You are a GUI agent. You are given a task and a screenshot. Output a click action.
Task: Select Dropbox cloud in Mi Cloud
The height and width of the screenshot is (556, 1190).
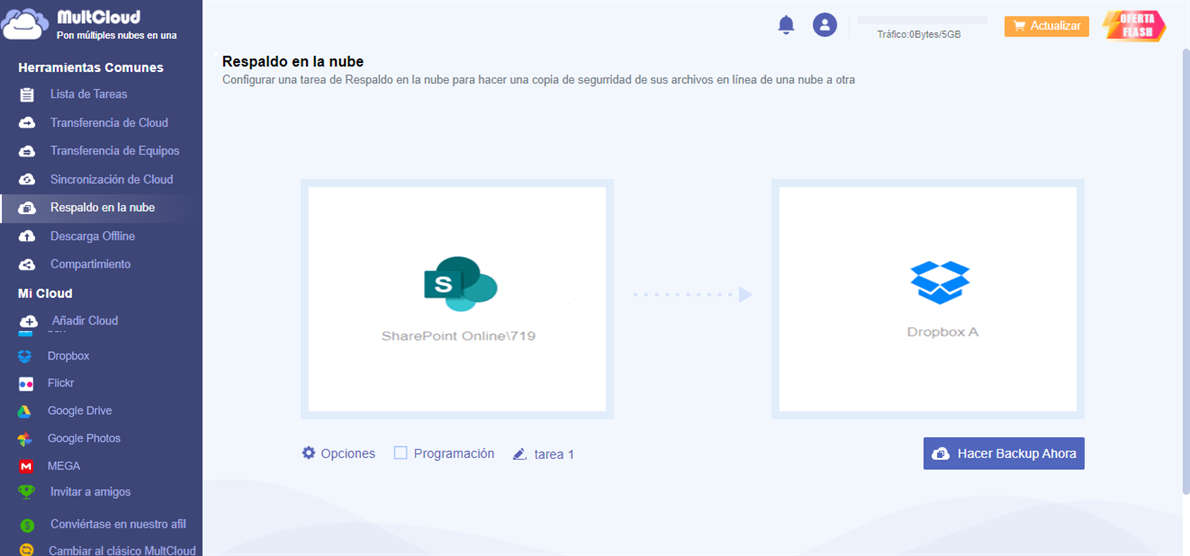[x=68, y=356]
